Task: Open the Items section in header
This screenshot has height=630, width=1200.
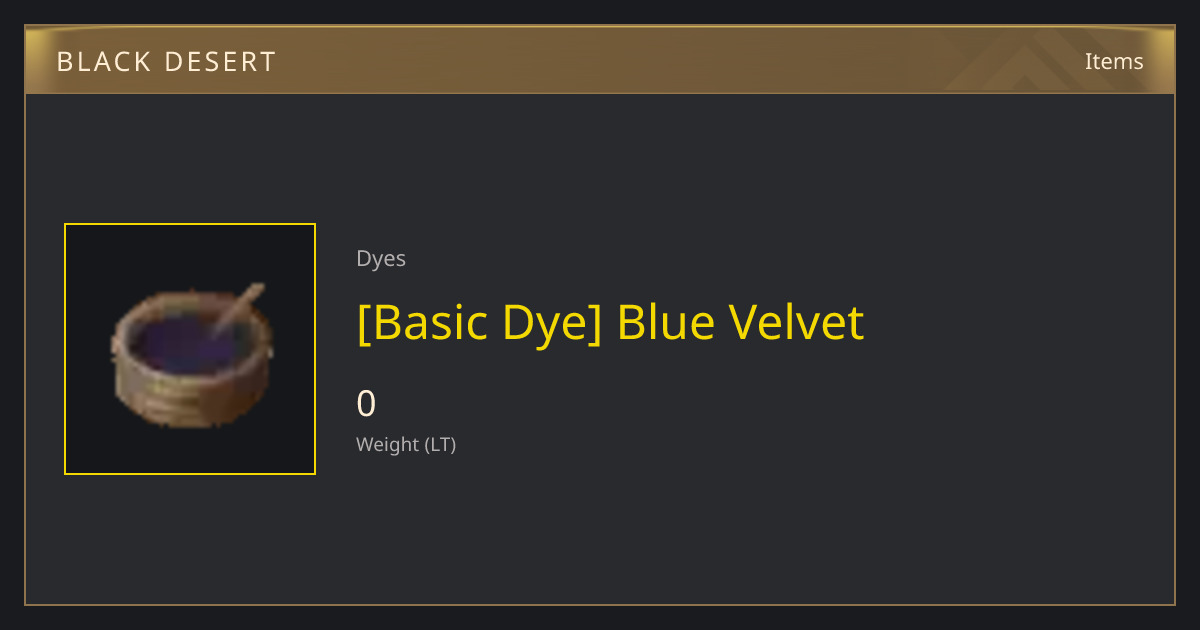Action: (x=1114, y=61)
